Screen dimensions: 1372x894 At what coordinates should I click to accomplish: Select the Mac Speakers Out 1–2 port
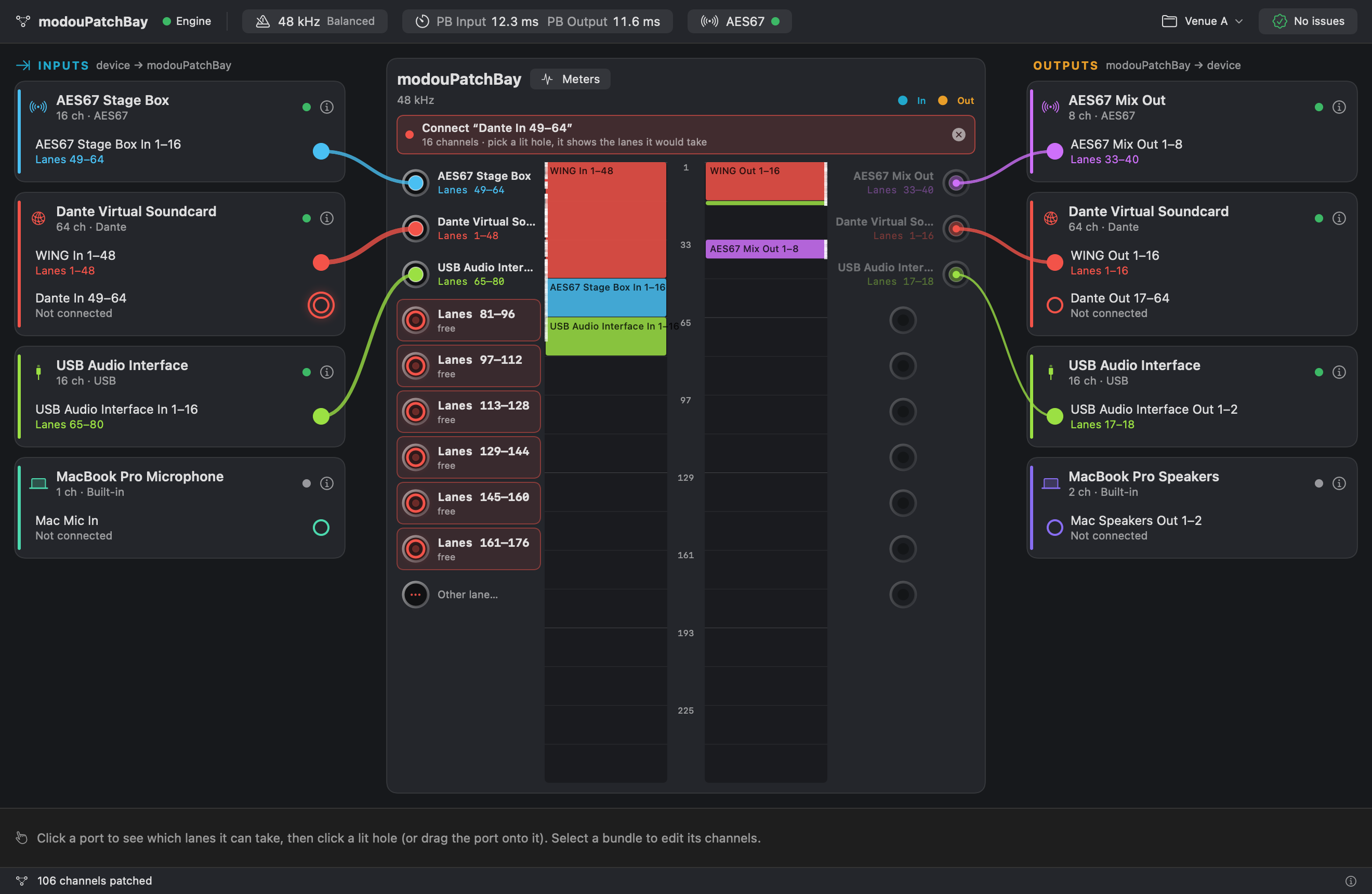[x=1054, y=528]
